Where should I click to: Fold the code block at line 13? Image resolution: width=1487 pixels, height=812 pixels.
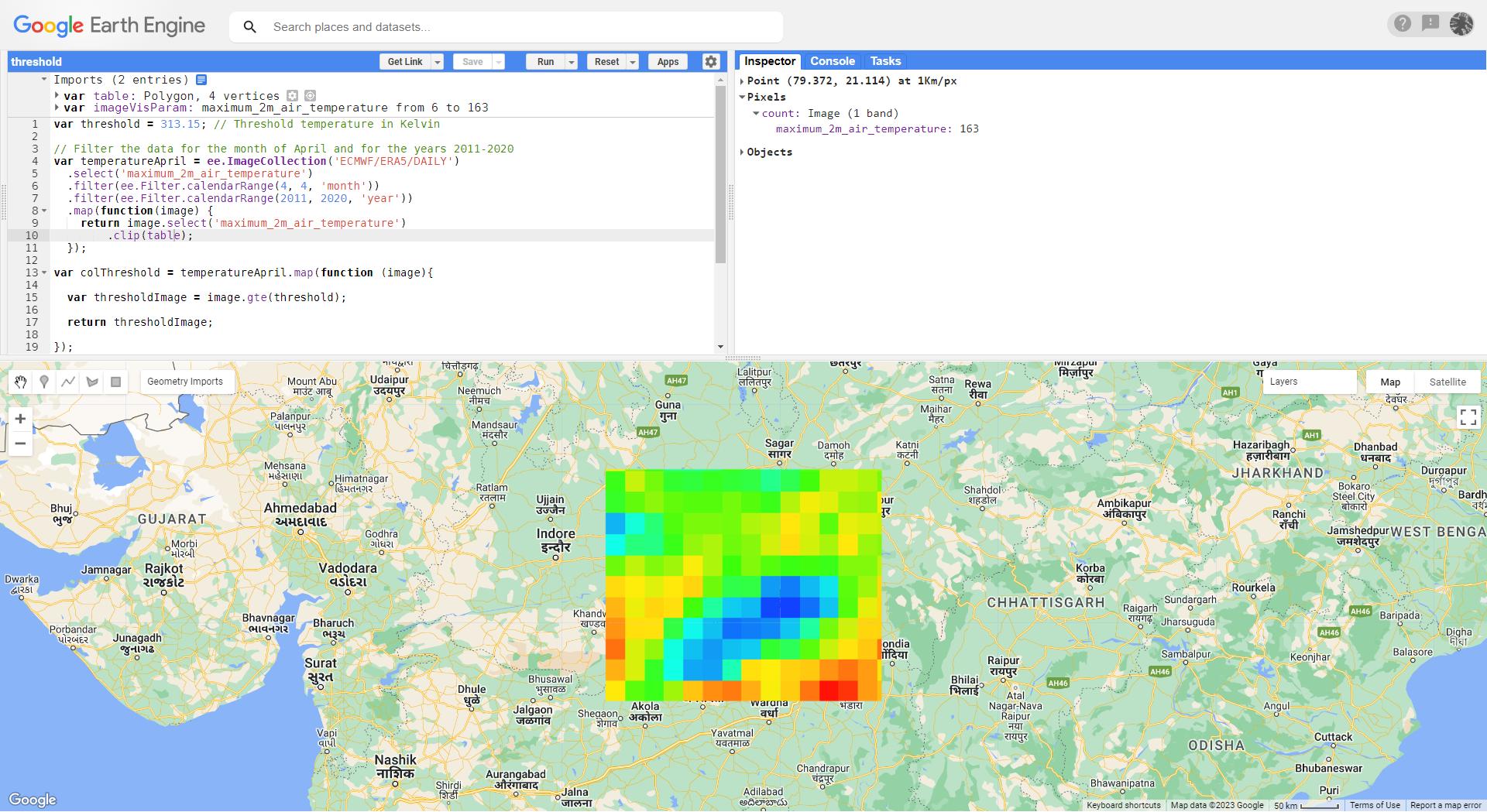pos(44,272)
